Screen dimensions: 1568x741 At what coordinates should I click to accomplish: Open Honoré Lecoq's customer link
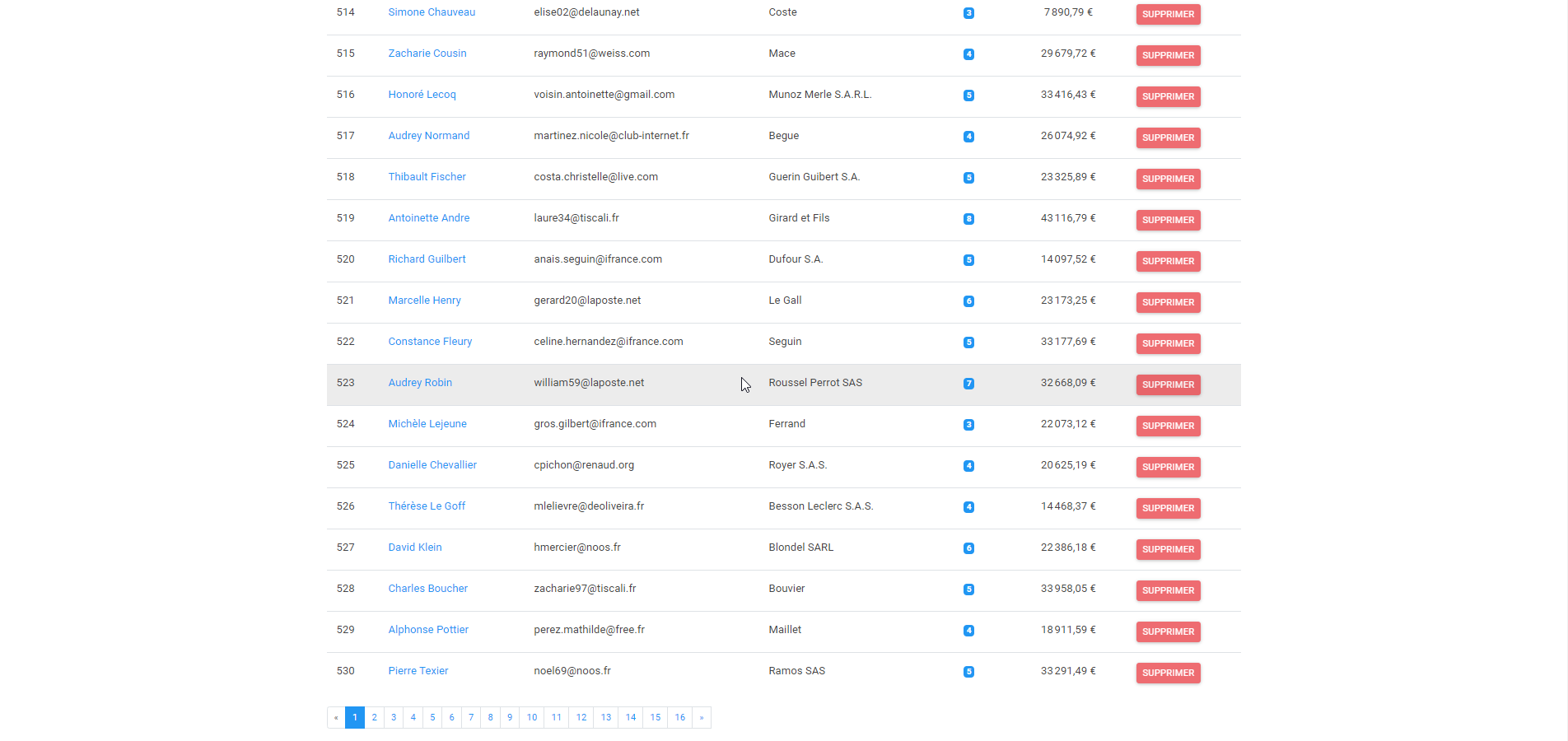pyautogui.click(x=422, y=95)
